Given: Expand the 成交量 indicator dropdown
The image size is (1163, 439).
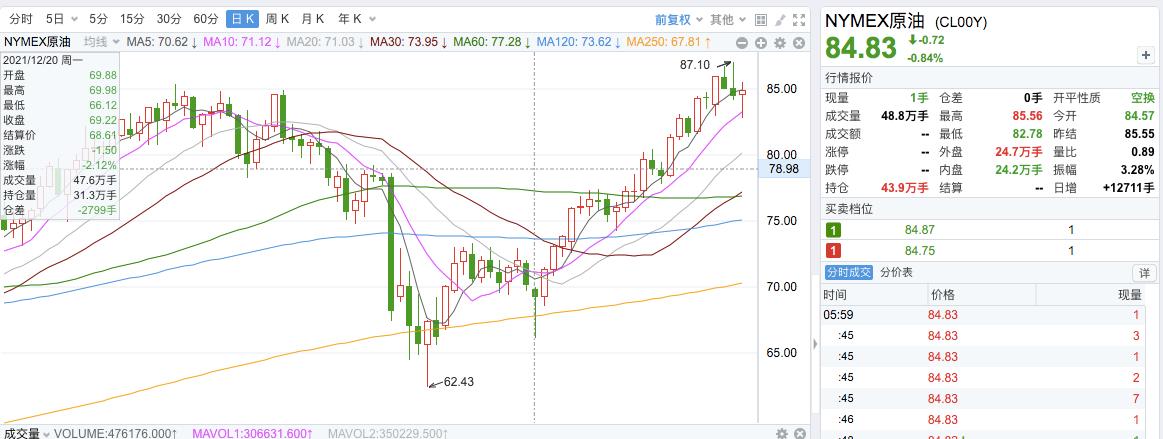Looking at the screenshot, I should (24, 433).
